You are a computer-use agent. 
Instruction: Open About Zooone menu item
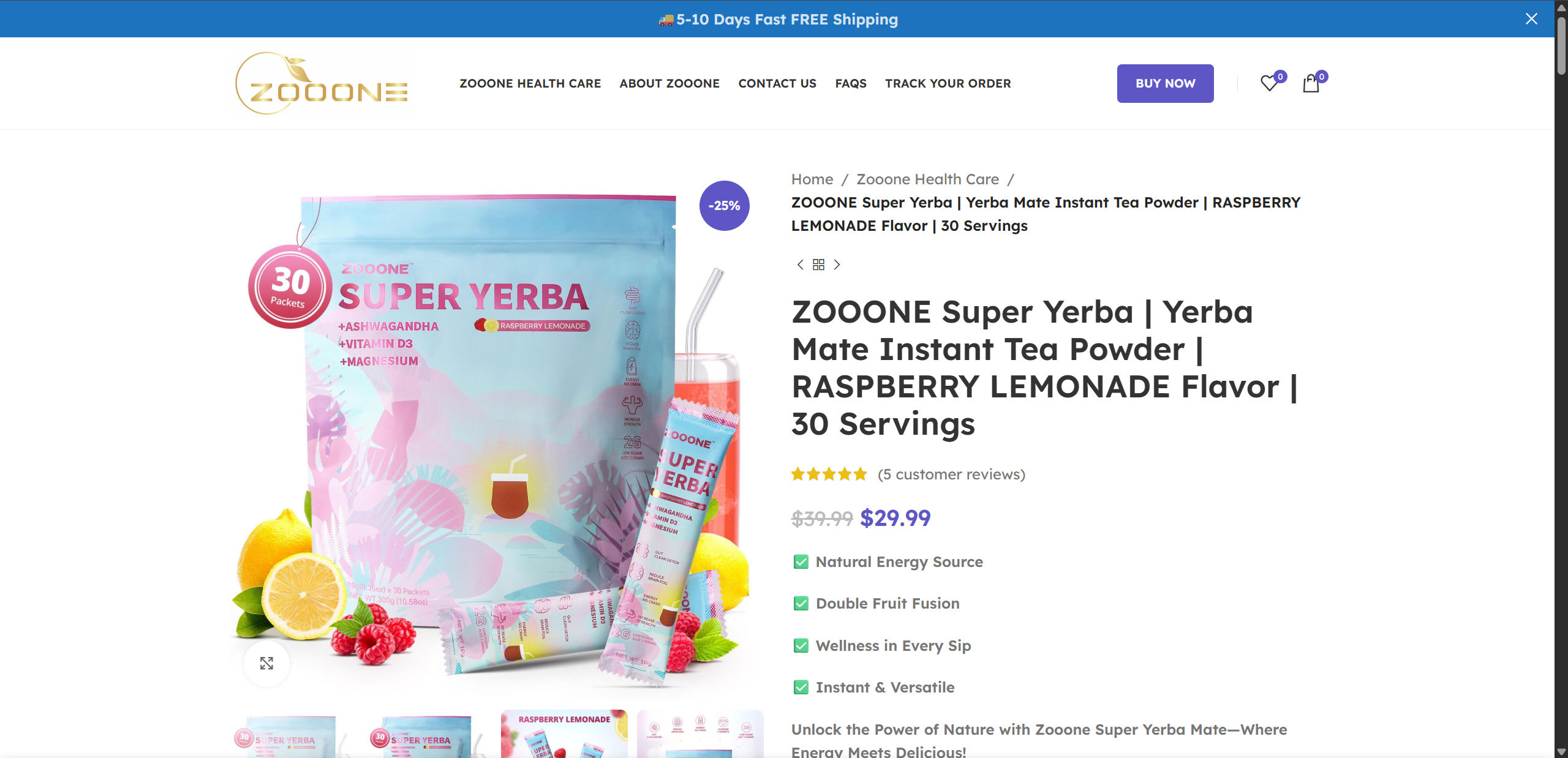tap(669, 83)
